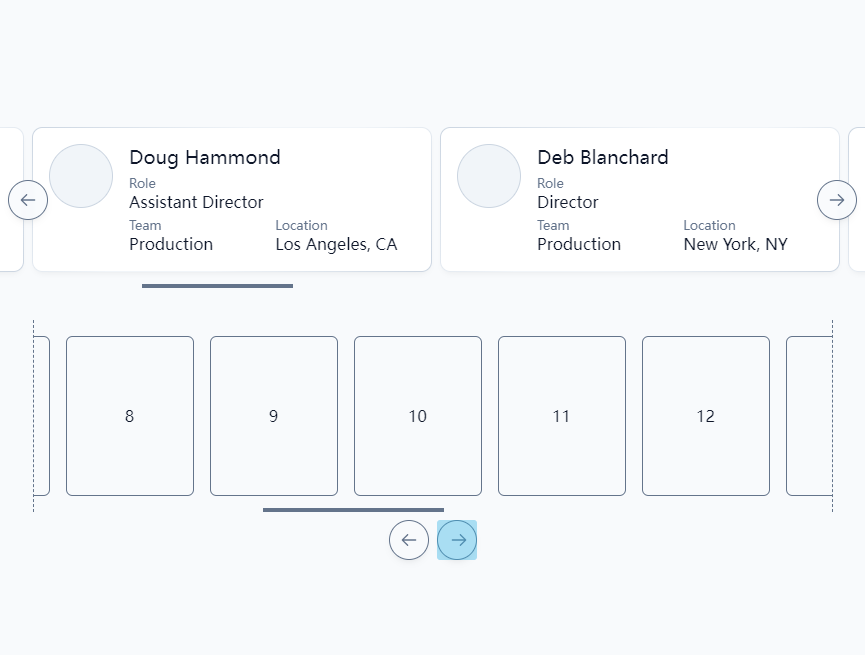Click the partially visible slide after 12
865x655 pixels.
coord(809,416)
